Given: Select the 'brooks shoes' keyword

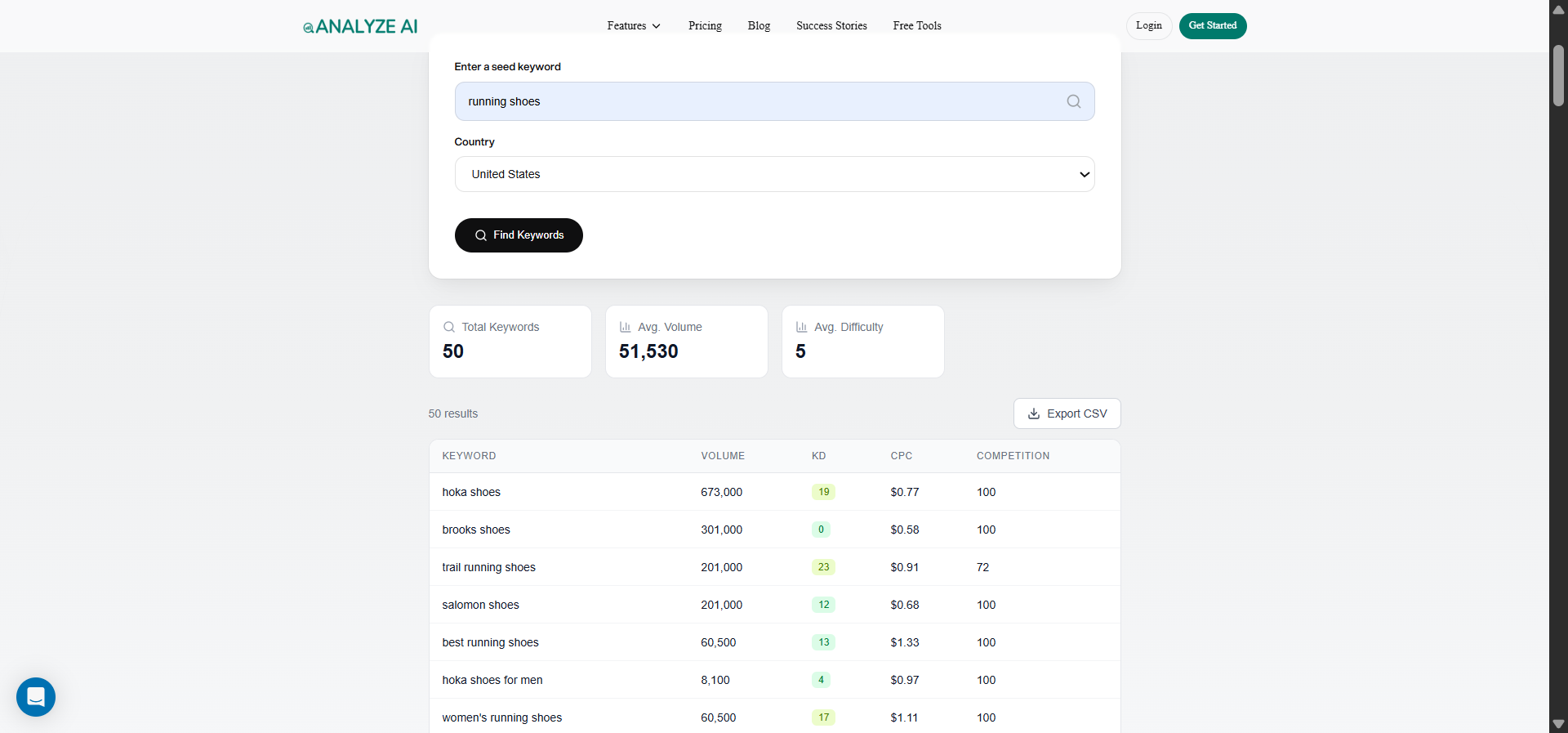Looking at the screenshot, I should point(476,530).
